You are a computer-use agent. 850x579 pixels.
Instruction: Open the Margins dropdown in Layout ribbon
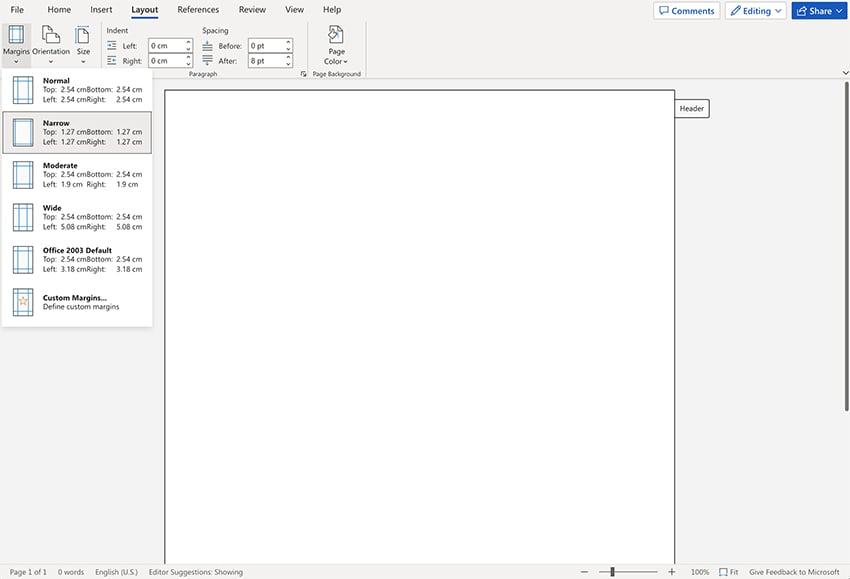16,44
